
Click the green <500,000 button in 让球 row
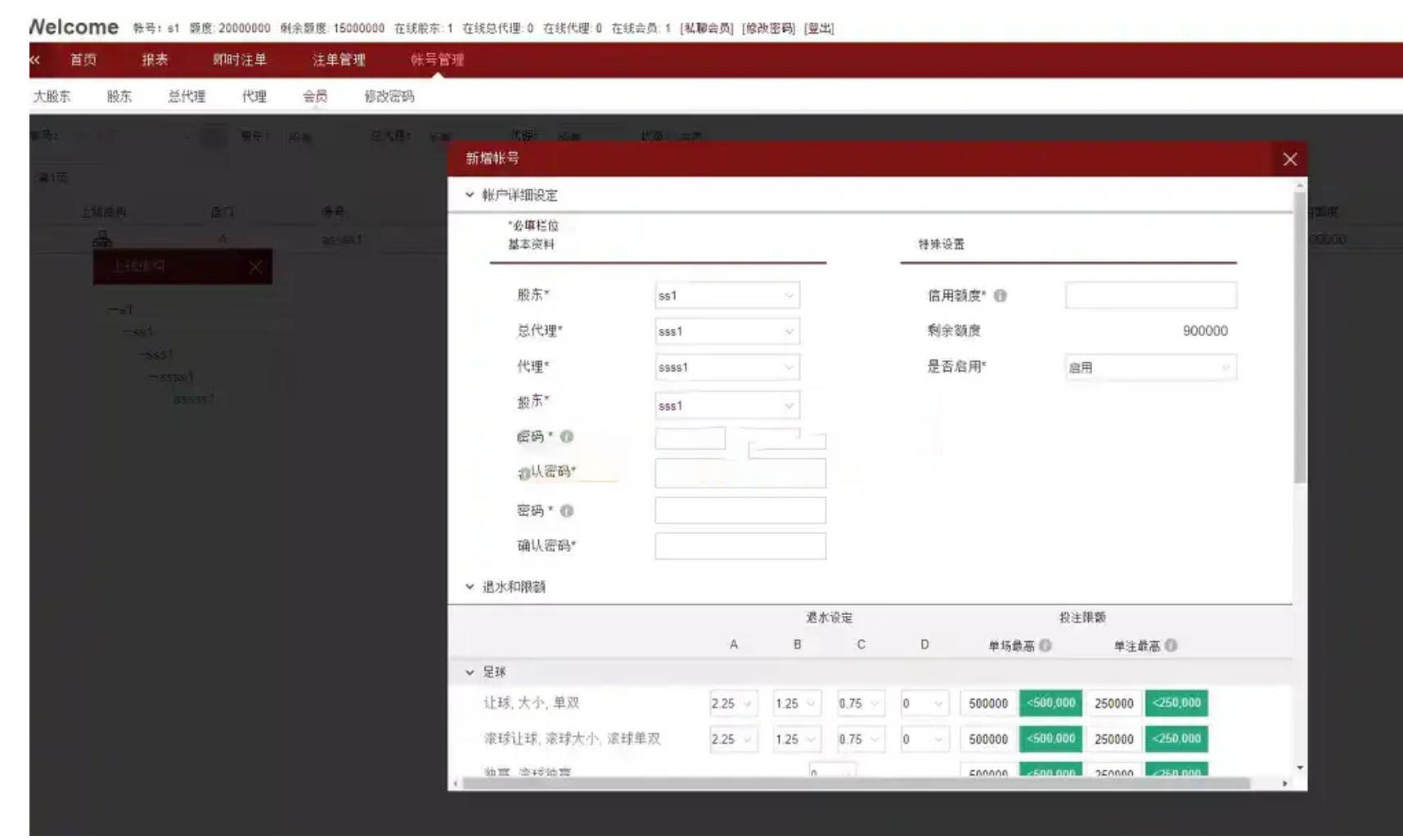tap(1050, 703)
